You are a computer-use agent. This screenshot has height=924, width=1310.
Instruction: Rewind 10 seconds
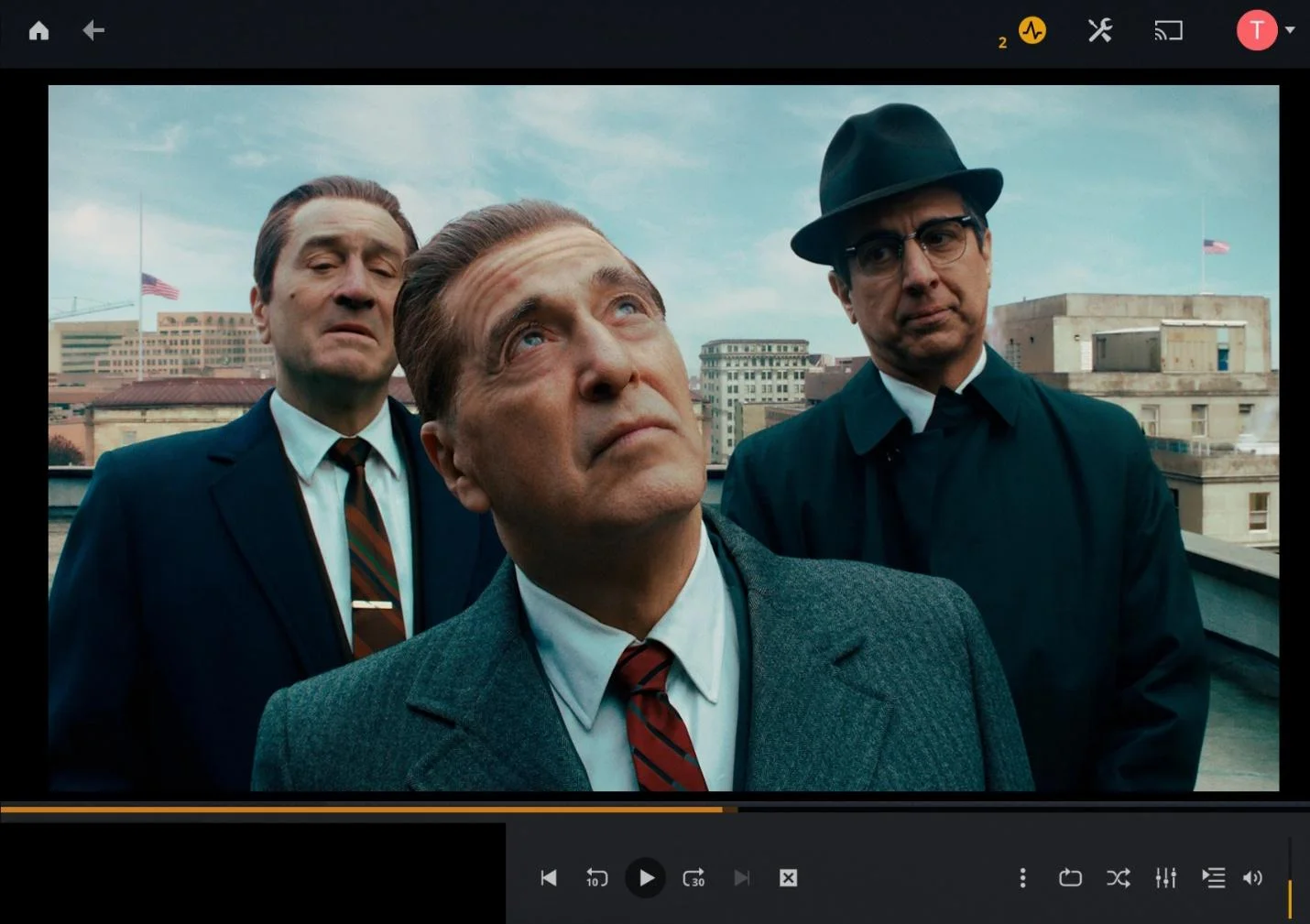[596, 878]
